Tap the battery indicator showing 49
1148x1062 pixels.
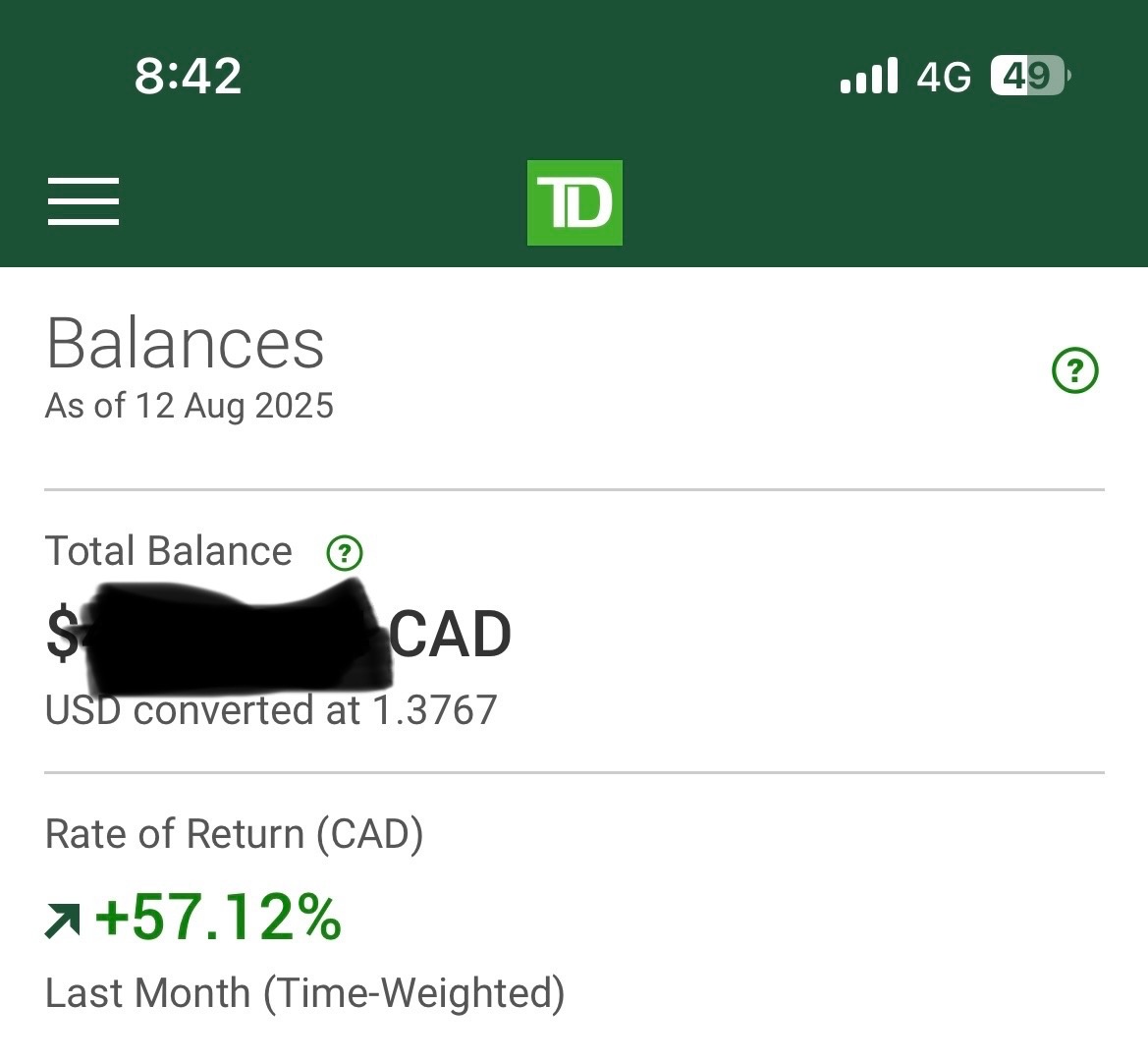click(x=1031, y=76)
